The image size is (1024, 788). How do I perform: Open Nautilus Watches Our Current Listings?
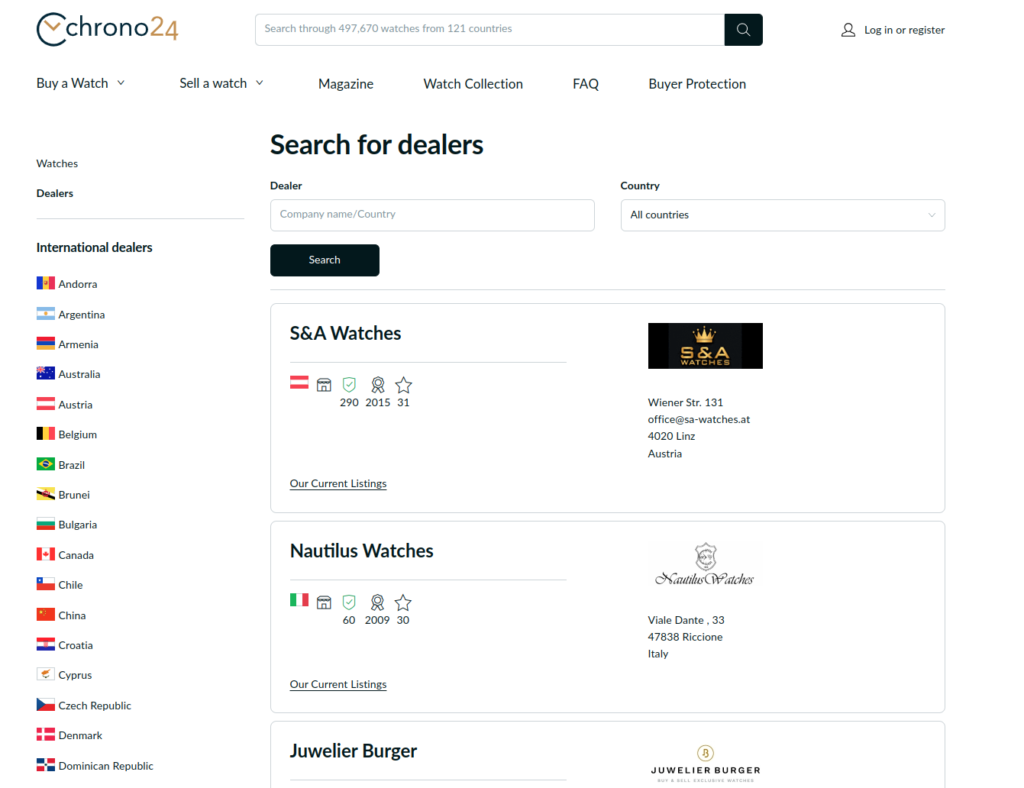[x=338, y=684]
